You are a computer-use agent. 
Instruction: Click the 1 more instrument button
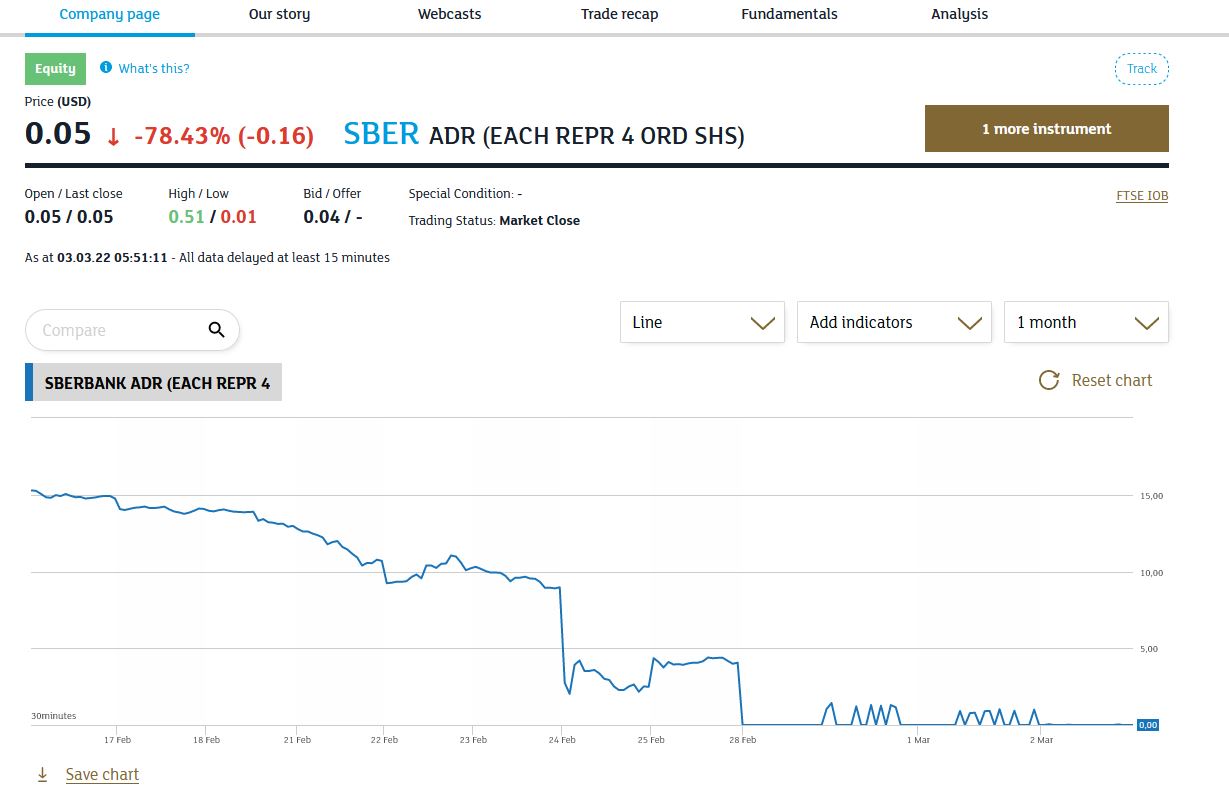point(1046,128)
